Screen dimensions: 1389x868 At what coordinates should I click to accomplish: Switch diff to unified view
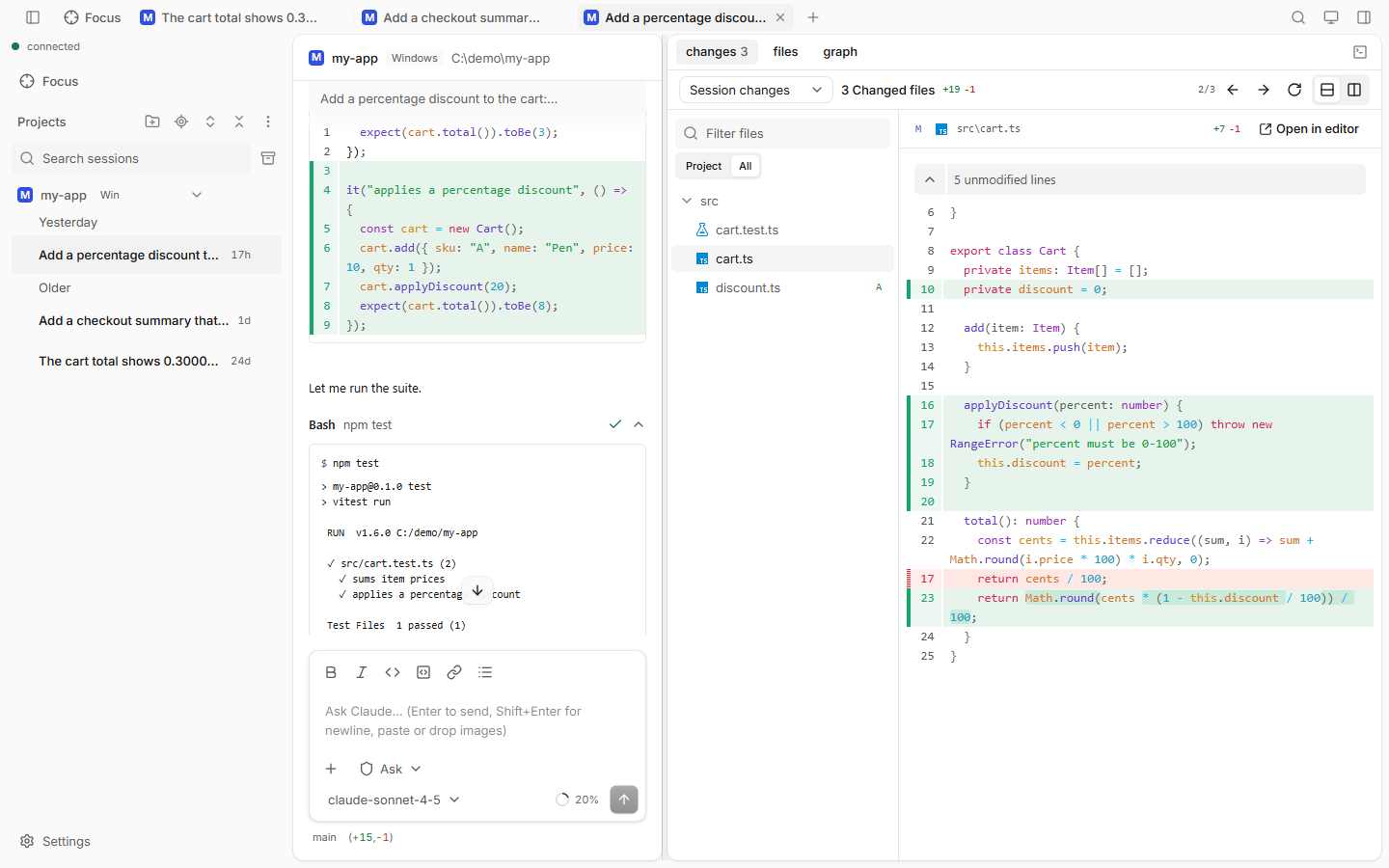click(x=1327, y=90)
